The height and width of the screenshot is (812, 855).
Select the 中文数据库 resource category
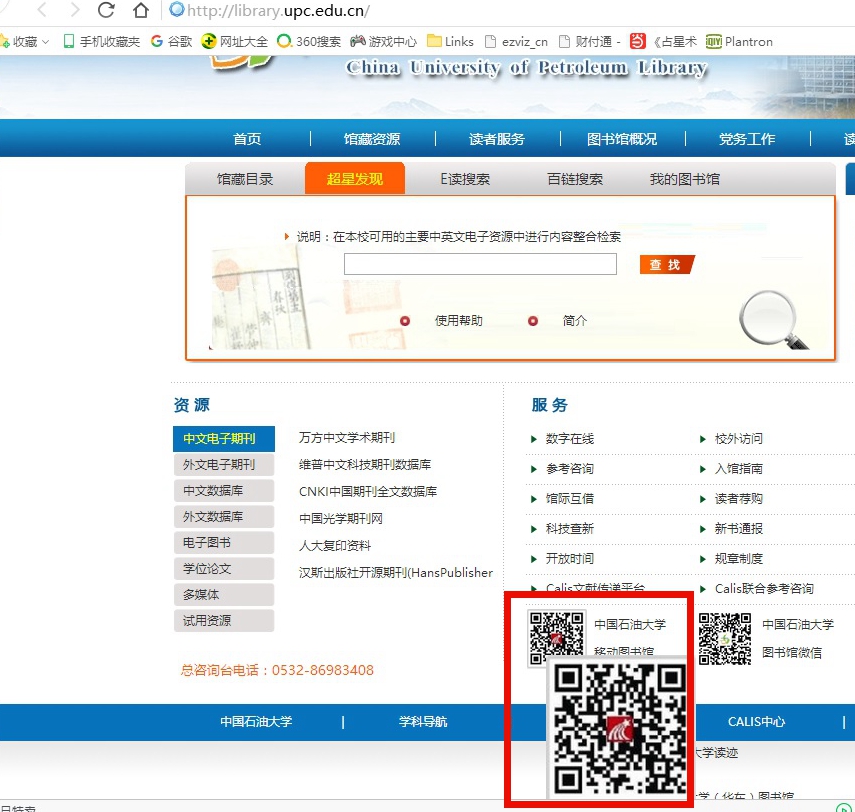coord(224,491)
